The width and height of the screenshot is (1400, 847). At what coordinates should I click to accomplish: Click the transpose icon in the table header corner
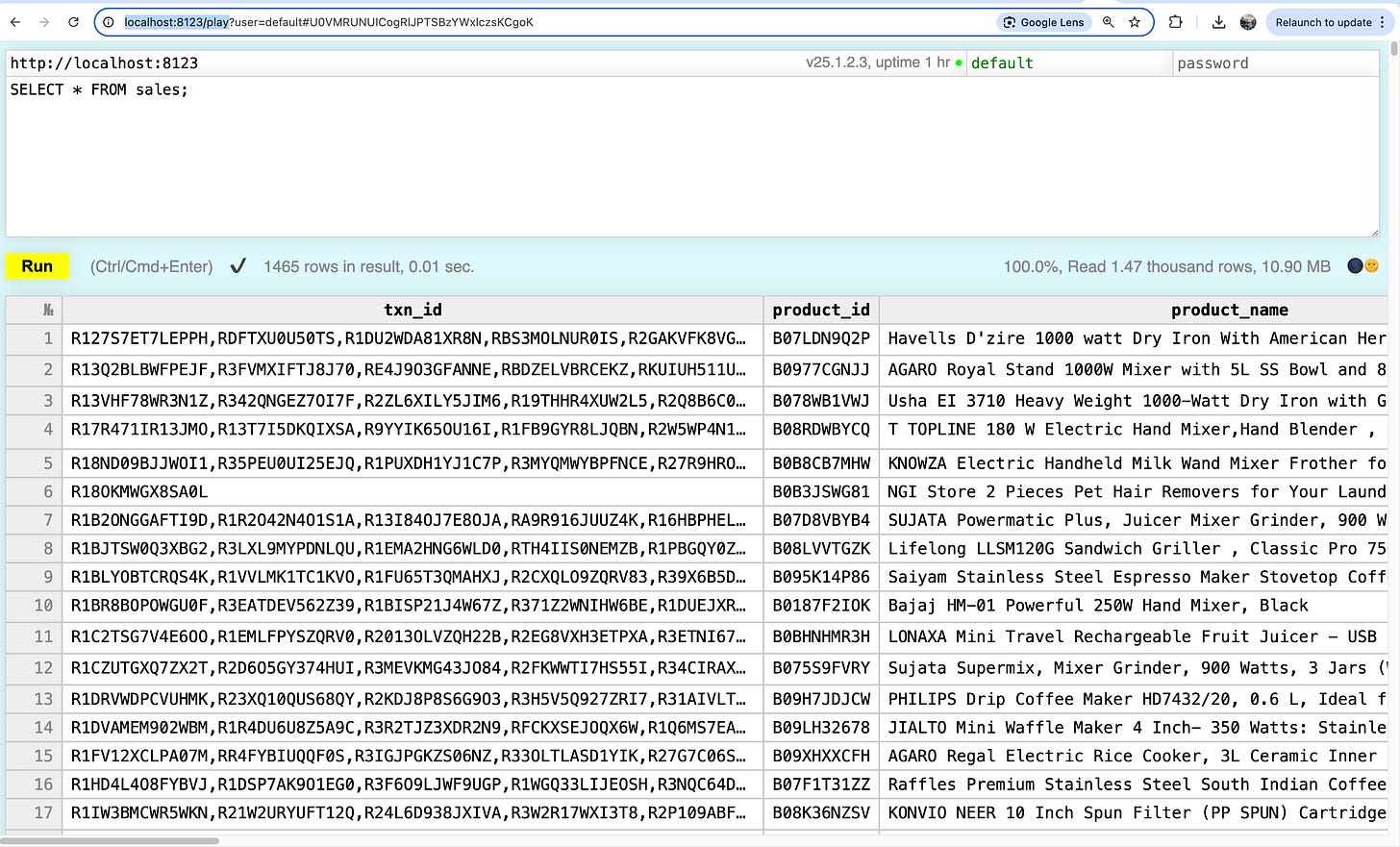tap(48, 310)
